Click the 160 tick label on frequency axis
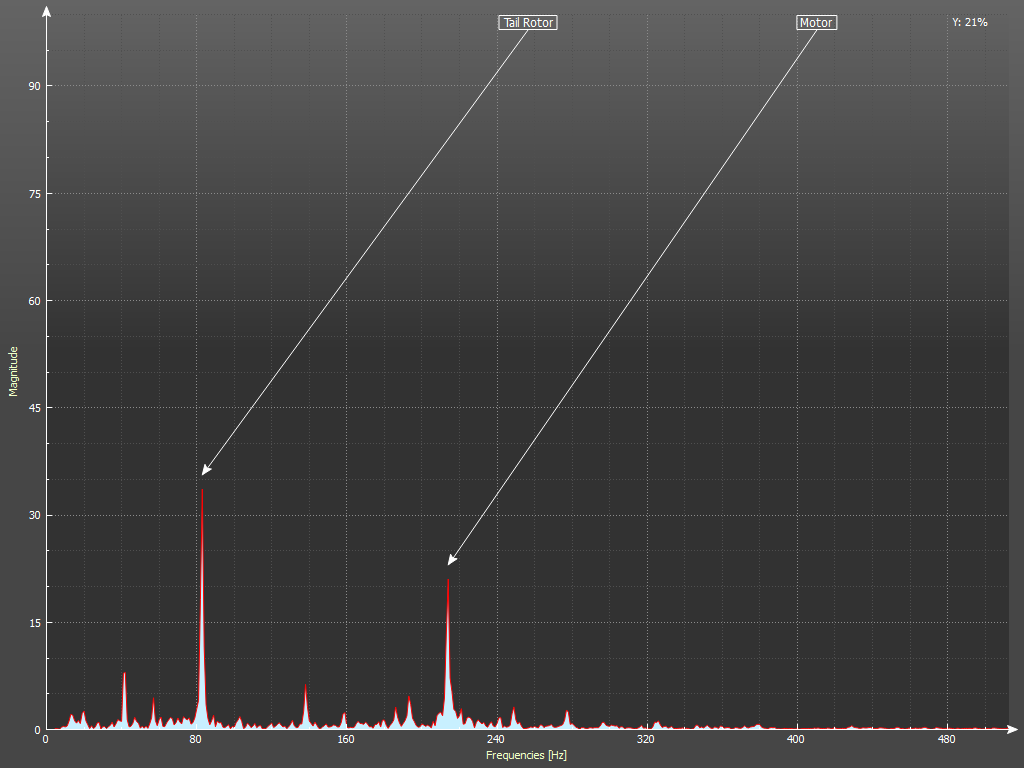 pyautogui.click(x=346, y=740)
